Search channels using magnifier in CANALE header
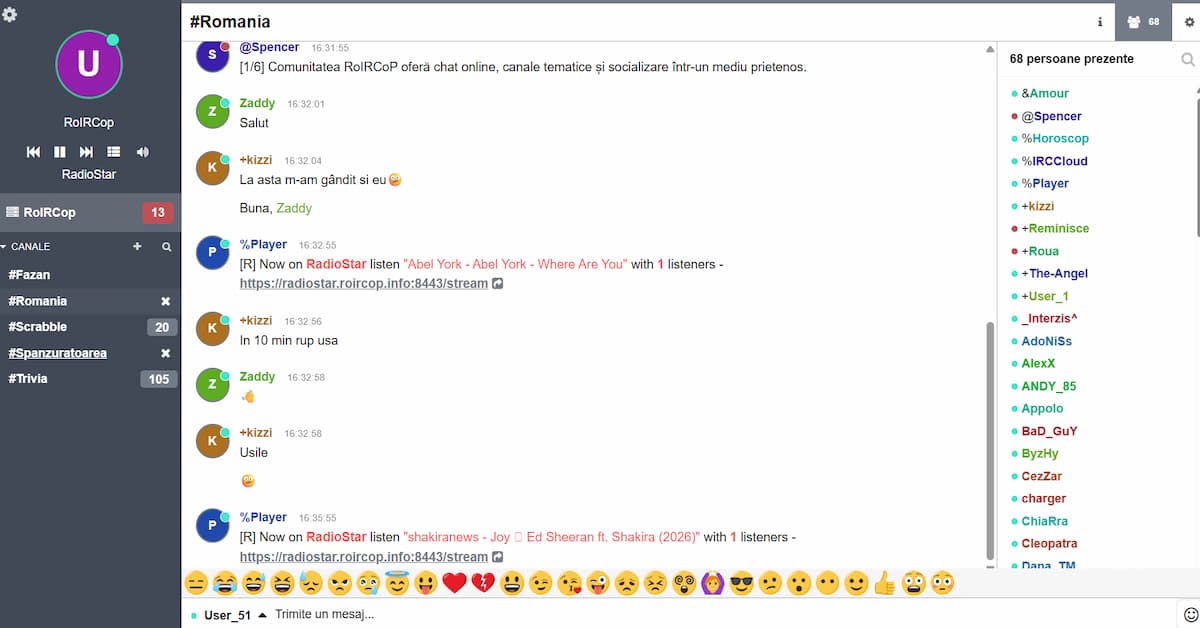The width and height of the screenshot is (1200, 628). (x=166, y=246)
